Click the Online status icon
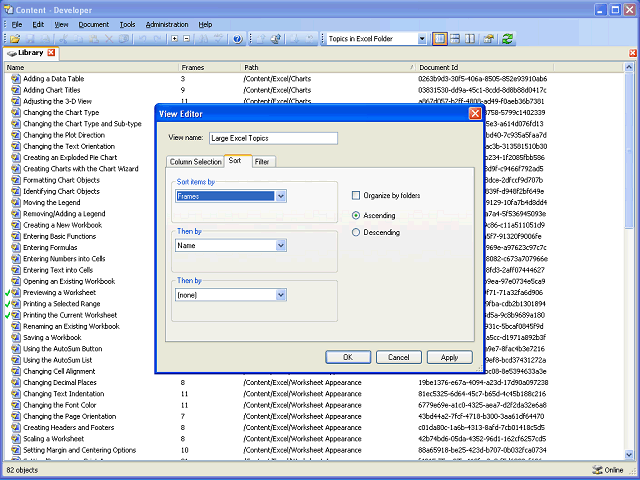 click(597, 470)
